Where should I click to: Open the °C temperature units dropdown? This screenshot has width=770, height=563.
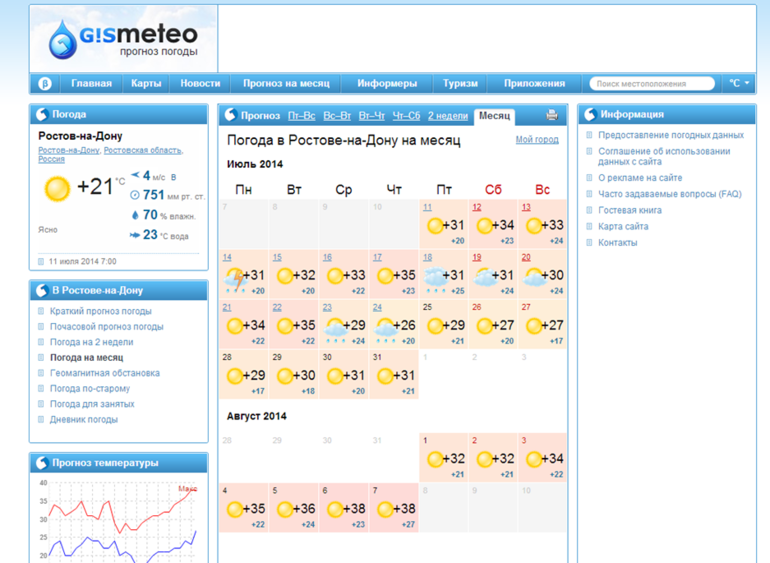[739, 84]
